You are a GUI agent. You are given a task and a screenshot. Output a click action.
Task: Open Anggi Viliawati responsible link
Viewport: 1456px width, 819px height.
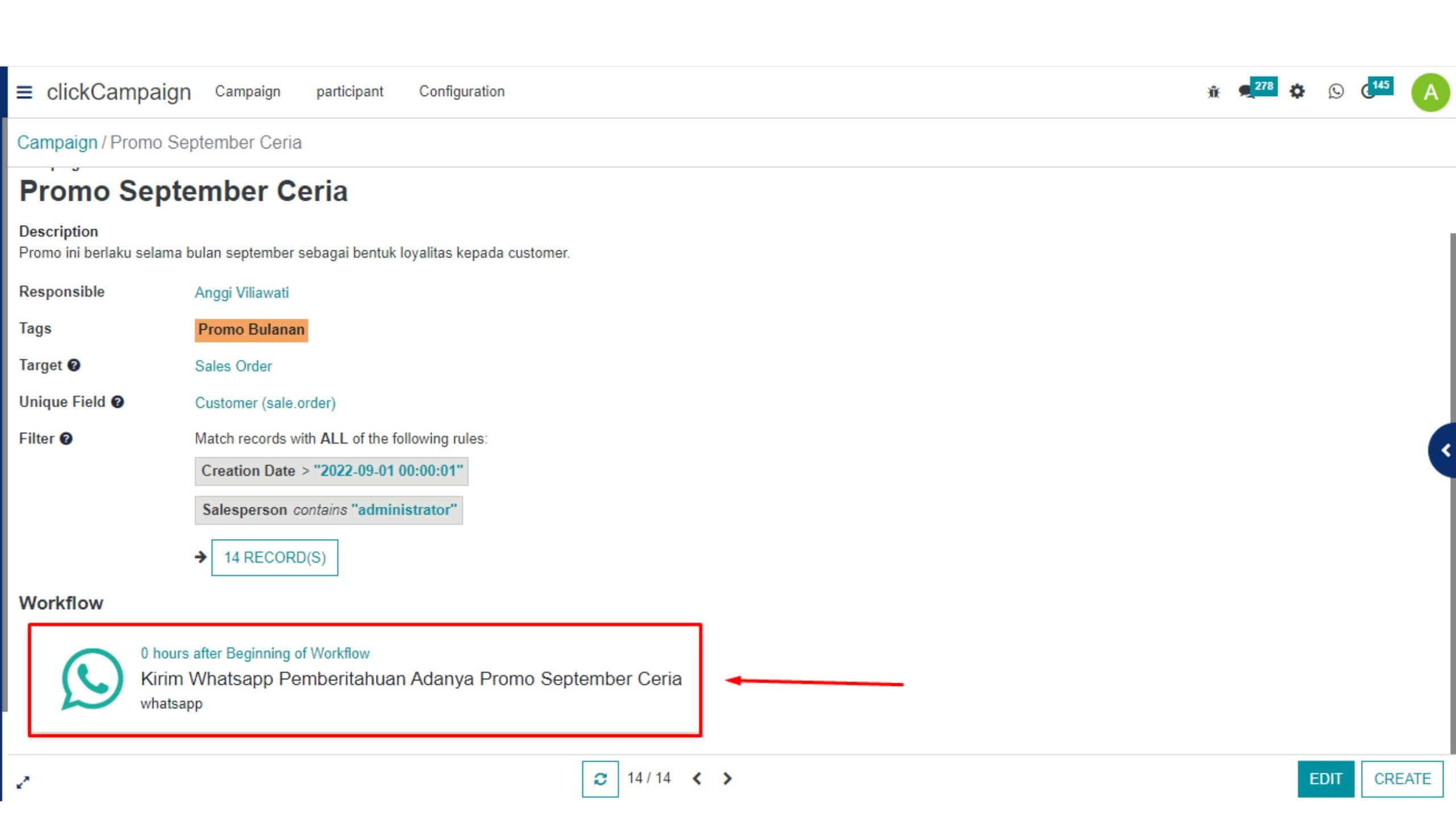coord(242,293)
